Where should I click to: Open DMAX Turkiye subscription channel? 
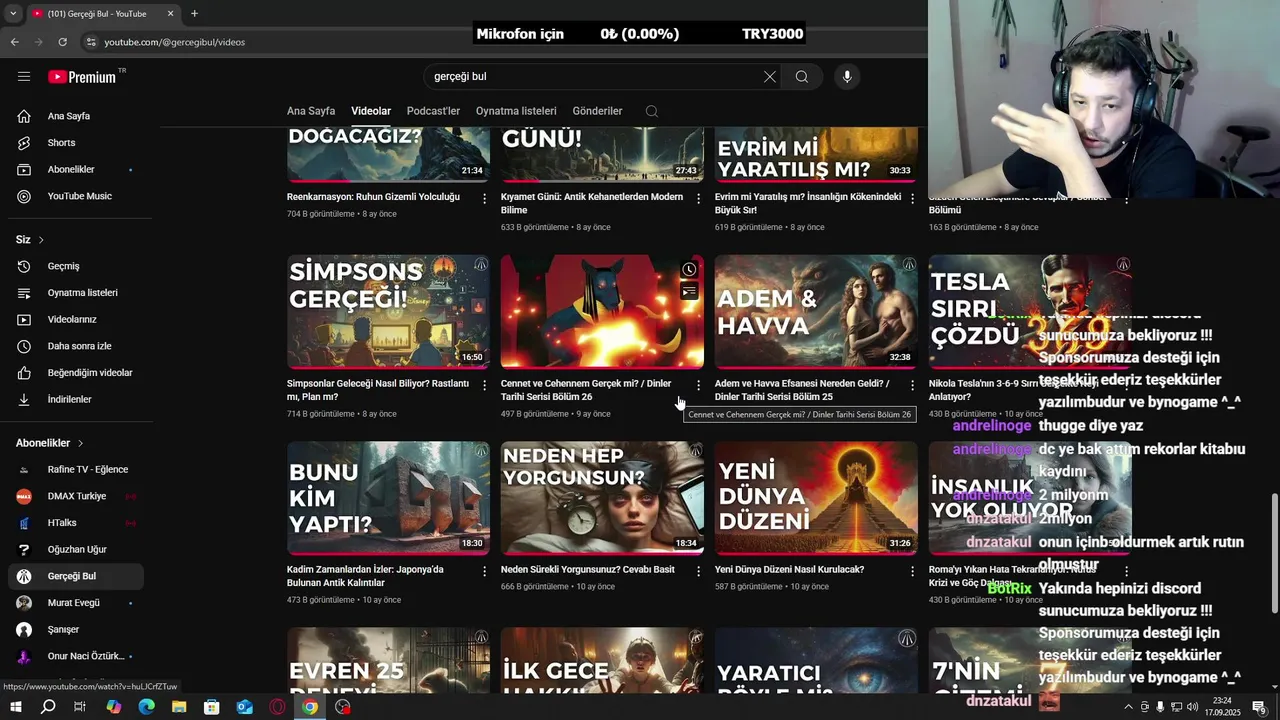75,496
